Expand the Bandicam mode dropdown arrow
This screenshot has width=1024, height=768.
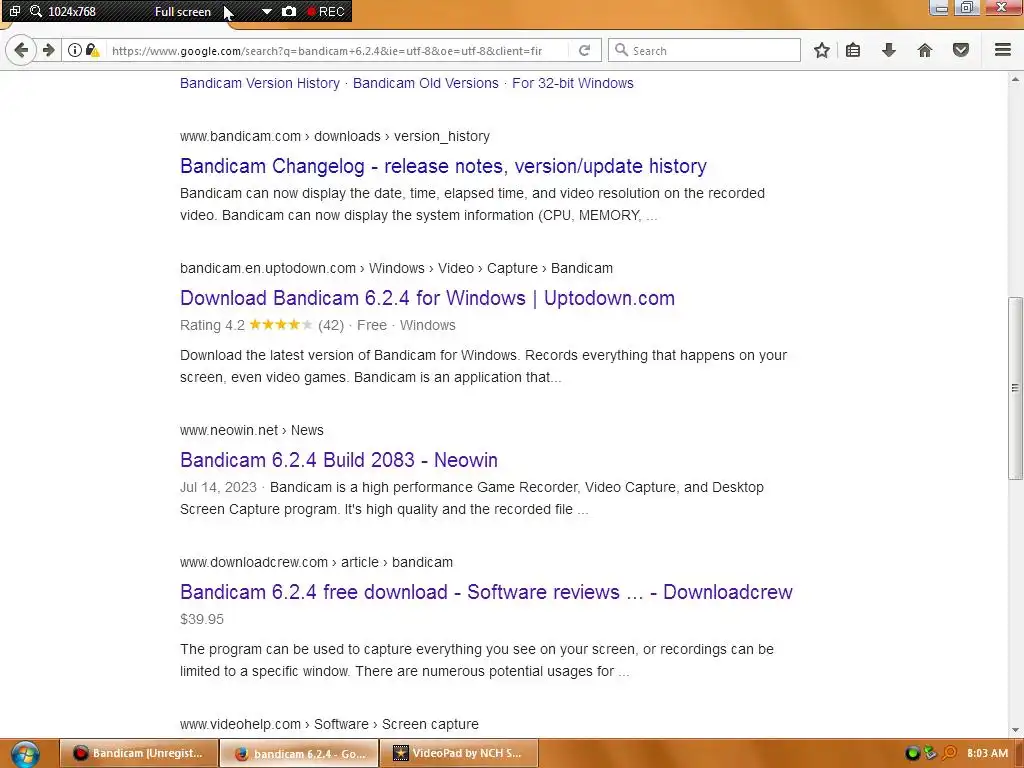coord(266,12)
